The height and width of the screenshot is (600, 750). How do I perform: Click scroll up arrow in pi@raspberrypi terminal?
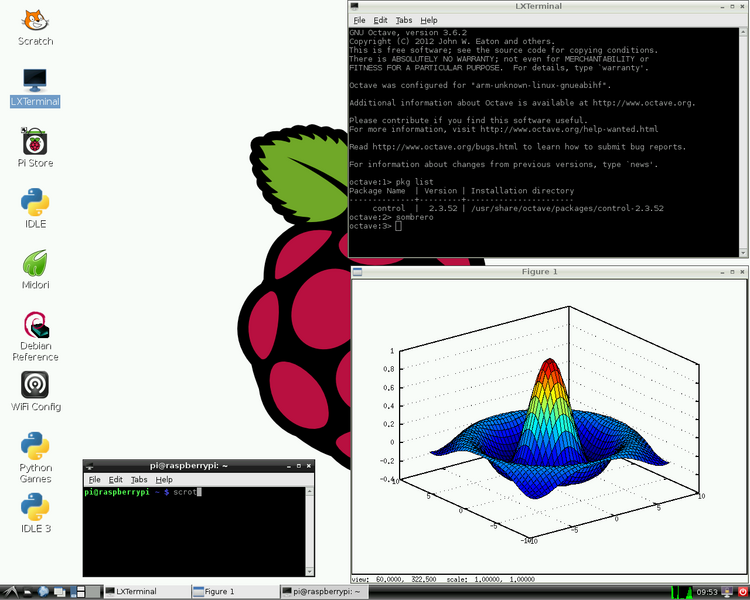pyautogui.click(x=309, y=491)
